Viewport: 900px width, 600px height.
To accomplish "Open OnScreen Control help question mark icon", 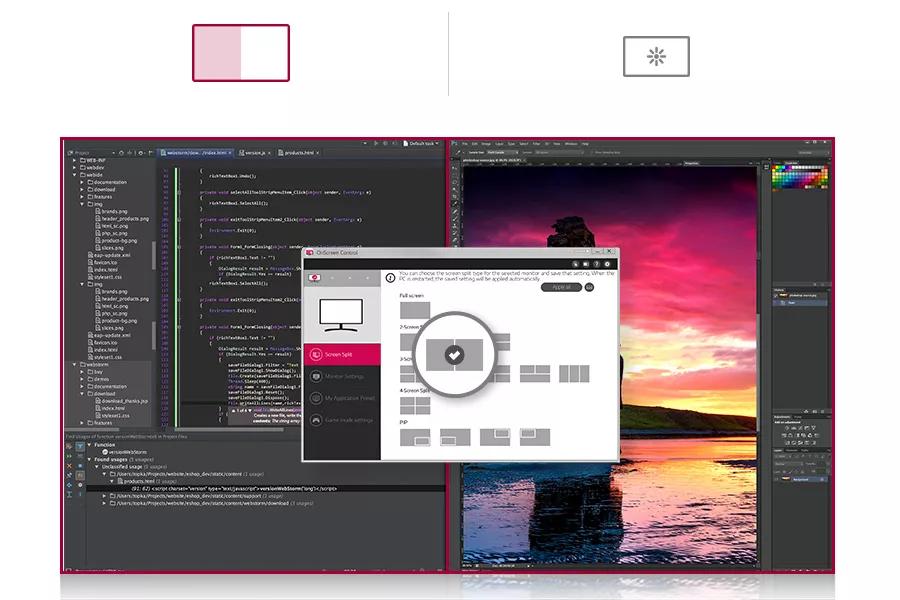I will 596,264.
